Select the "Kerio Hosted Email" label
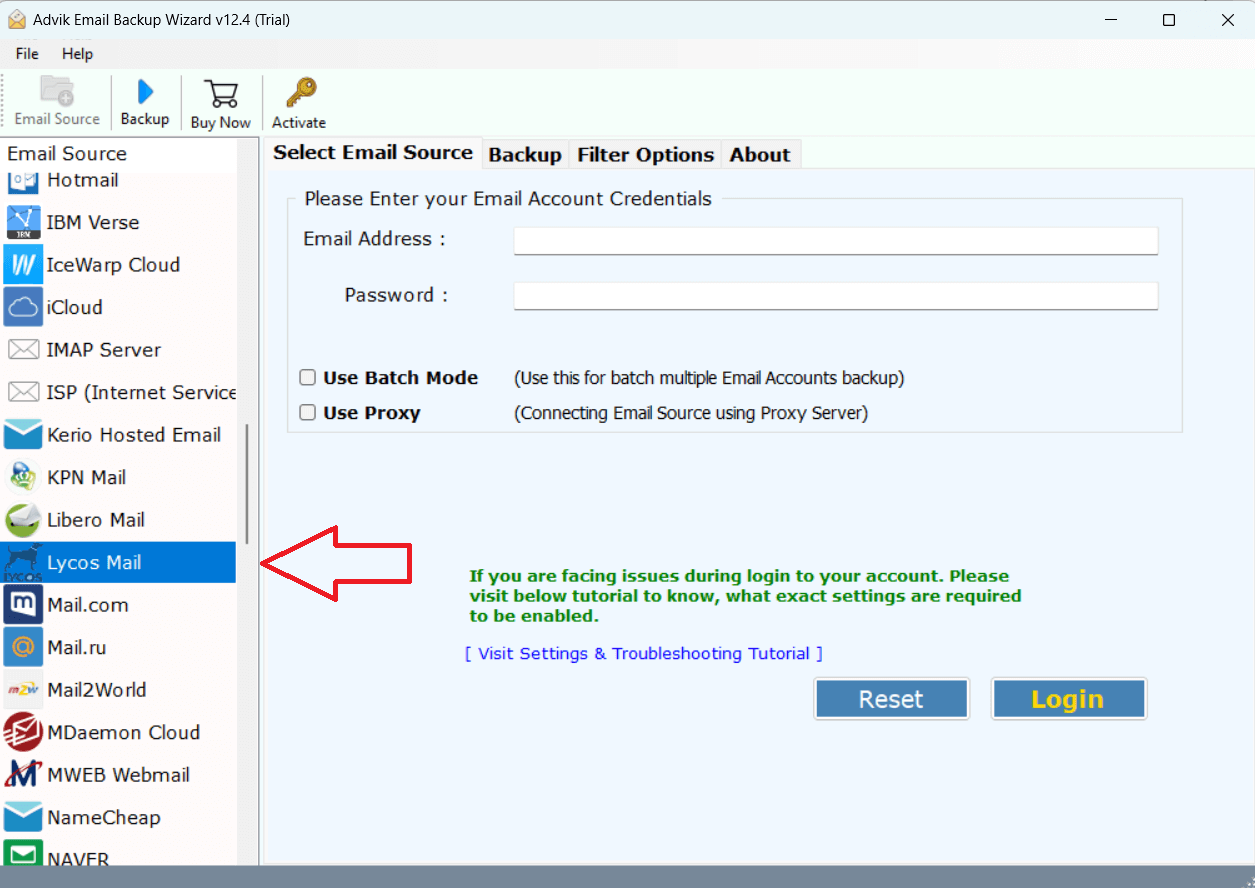1255x888 pixels. (x=134, y=435)
